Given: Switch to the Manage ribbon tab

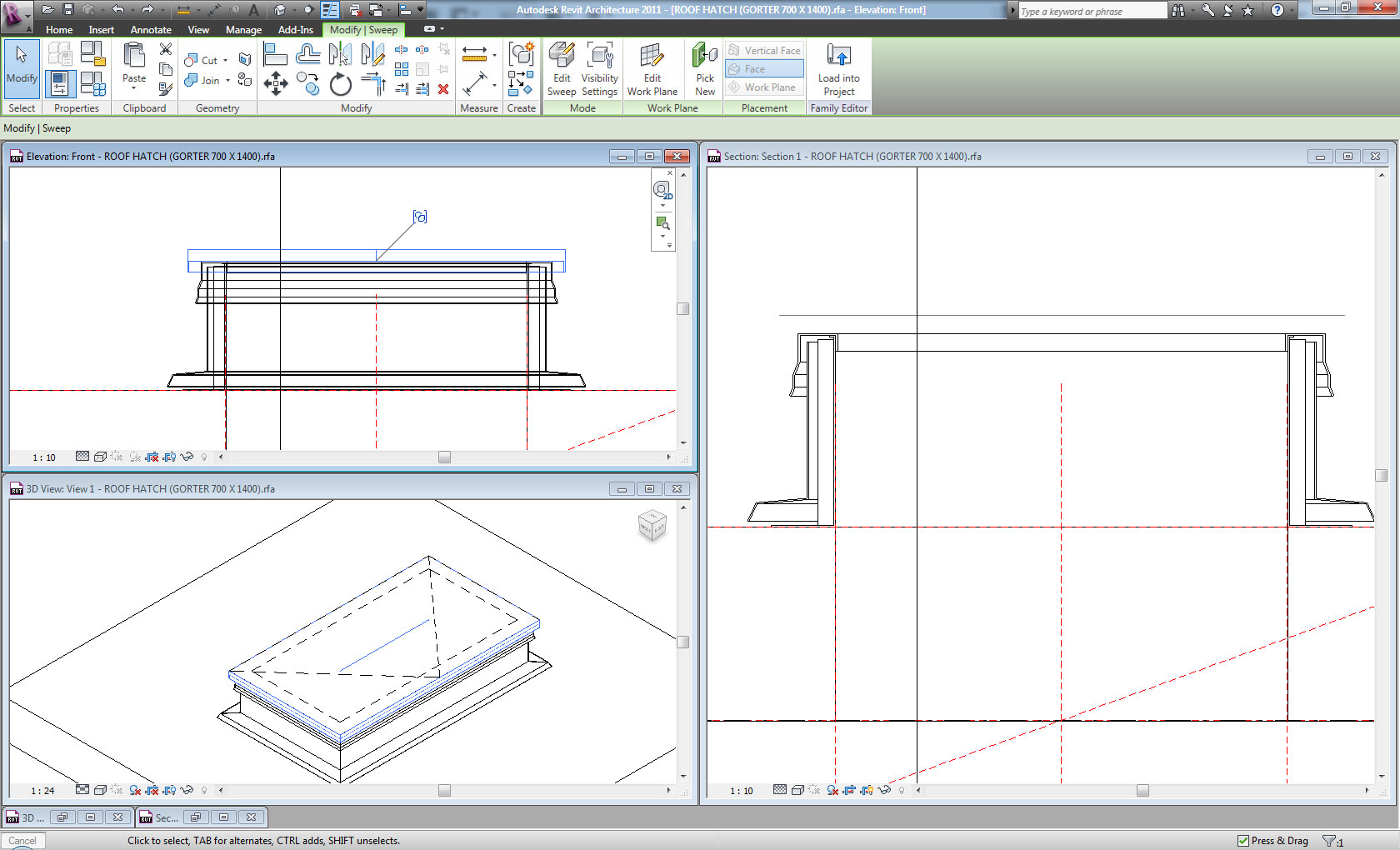Looking at the screenshot, I should pyautogui.click(x=243, y=30).
